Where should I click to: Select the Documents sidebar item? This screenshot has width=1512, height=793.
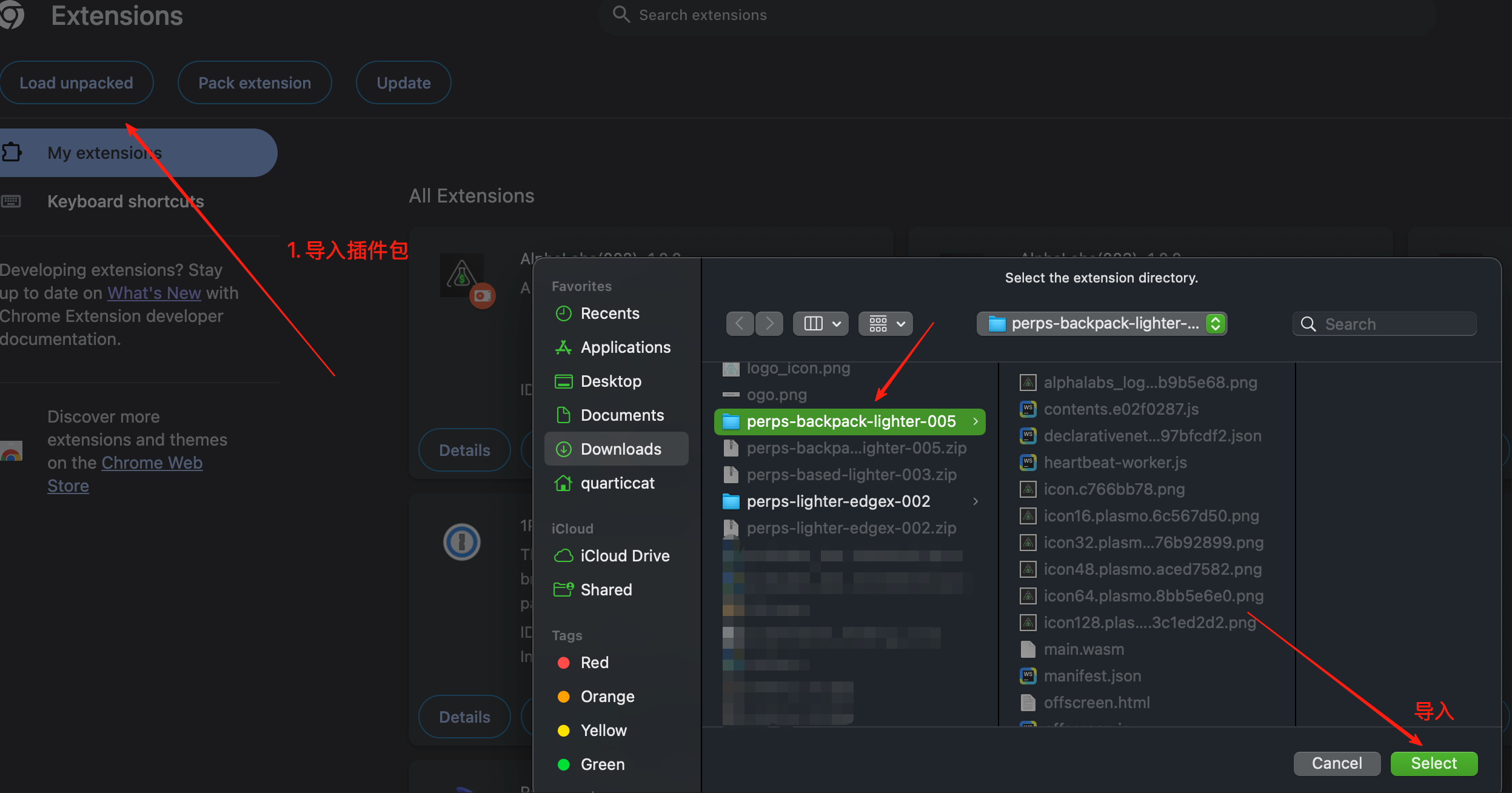pos(622,415)
